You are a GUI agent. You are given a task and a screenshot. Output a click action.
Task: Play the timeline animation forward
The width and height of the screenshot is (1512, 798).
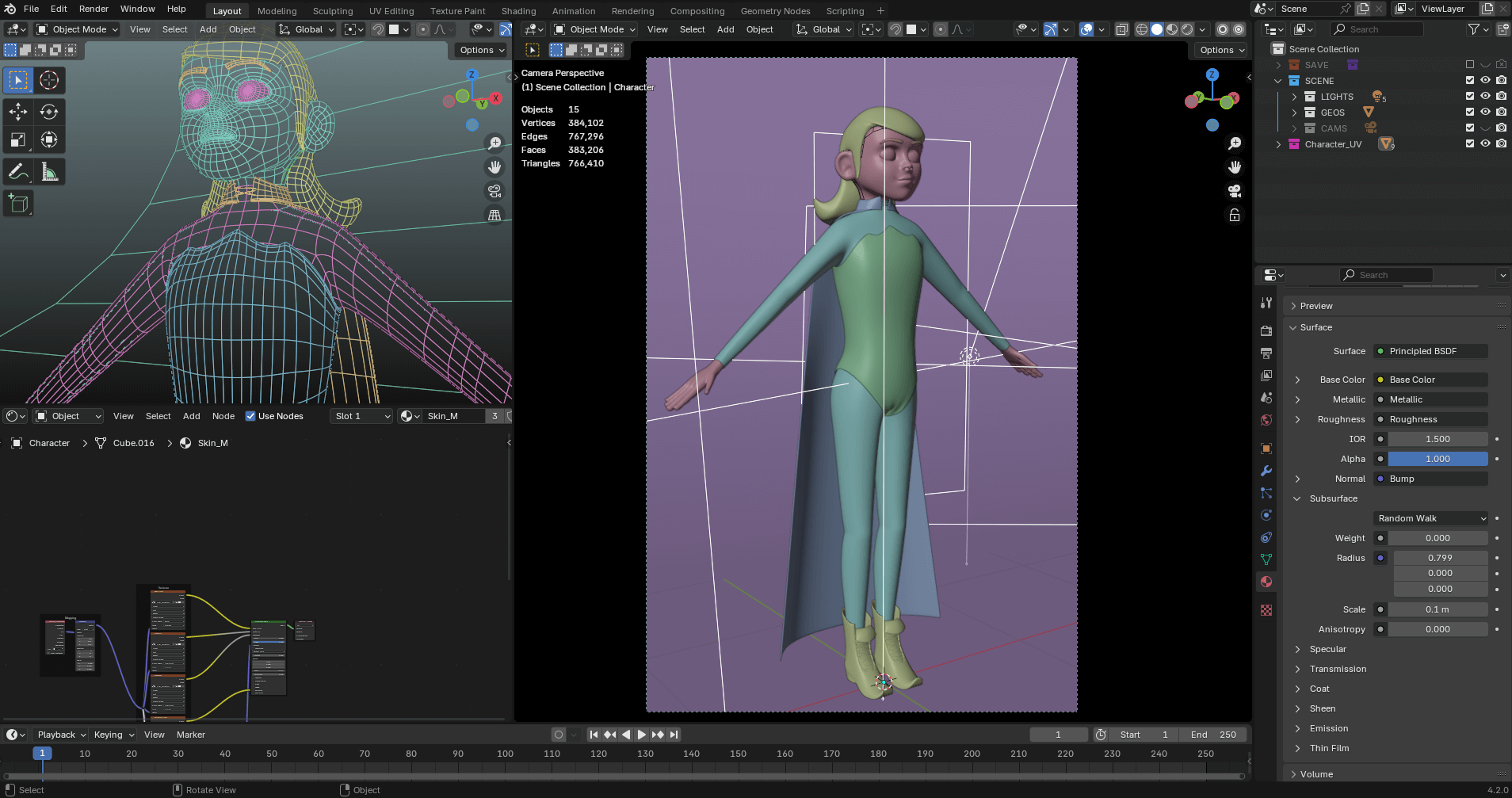coord(641,735)
